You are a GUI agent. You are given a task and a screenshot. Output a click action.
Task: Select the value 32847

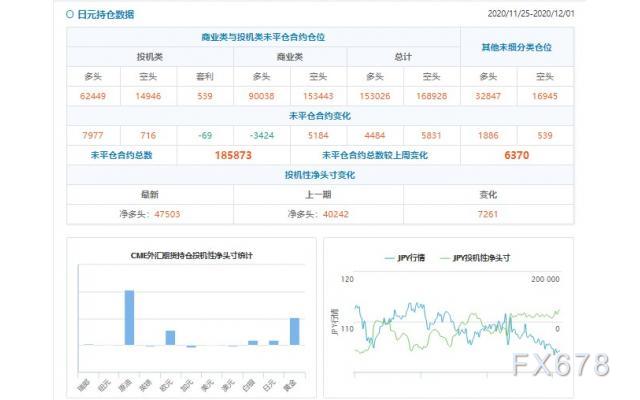pyautogui.click(x=488, y=96)
